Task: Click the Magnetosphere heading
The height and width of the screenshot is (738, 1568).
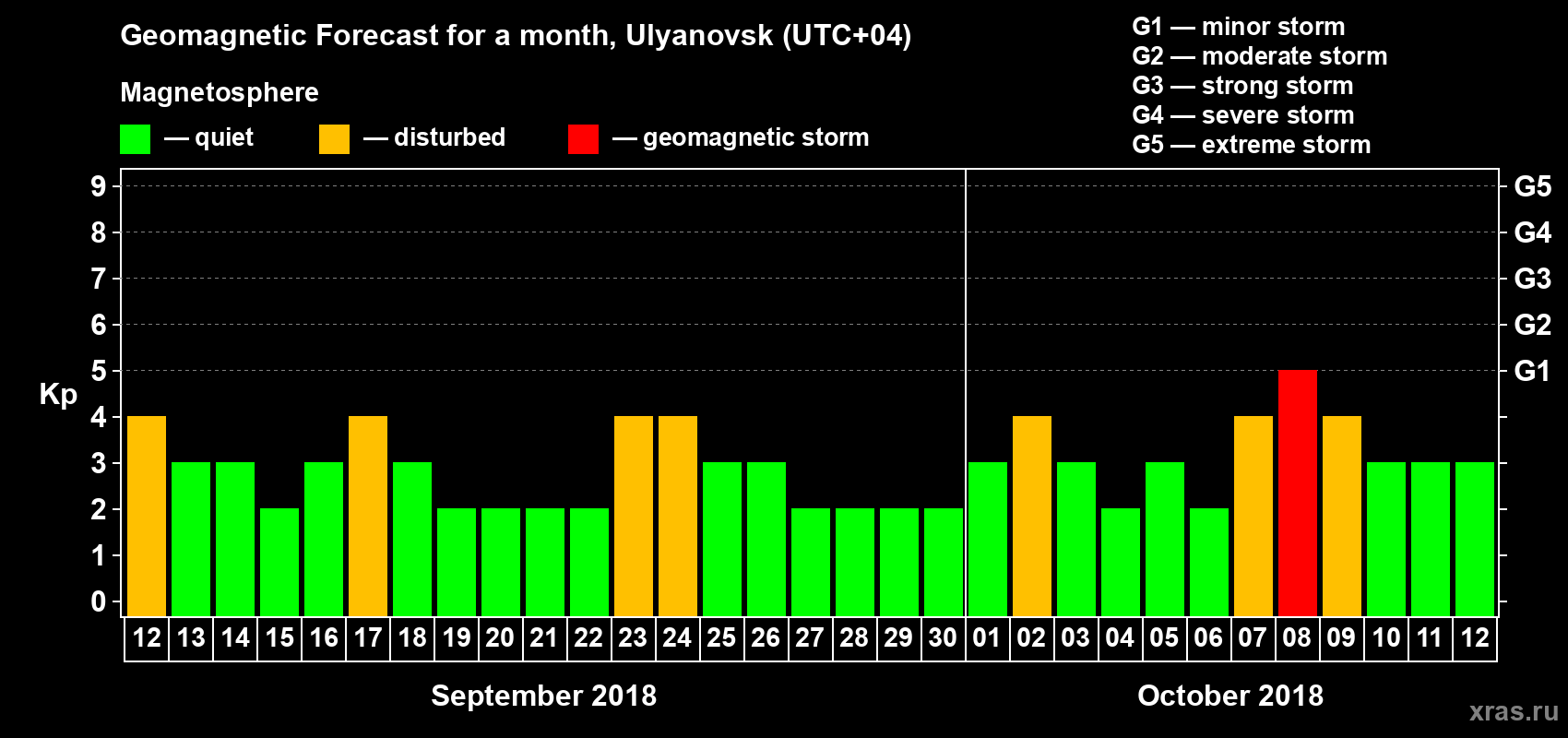Action: (220, 92)
